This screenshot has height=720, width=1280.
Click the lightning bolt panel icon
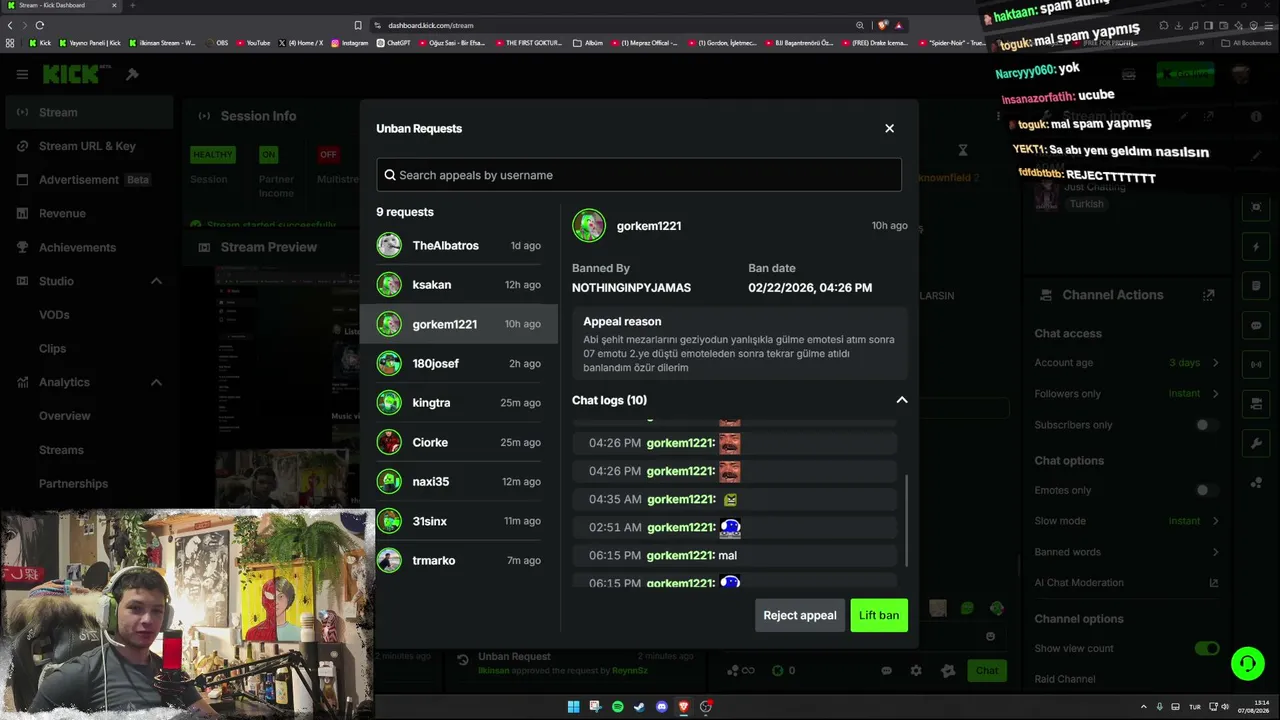(x=1257, y=247)
